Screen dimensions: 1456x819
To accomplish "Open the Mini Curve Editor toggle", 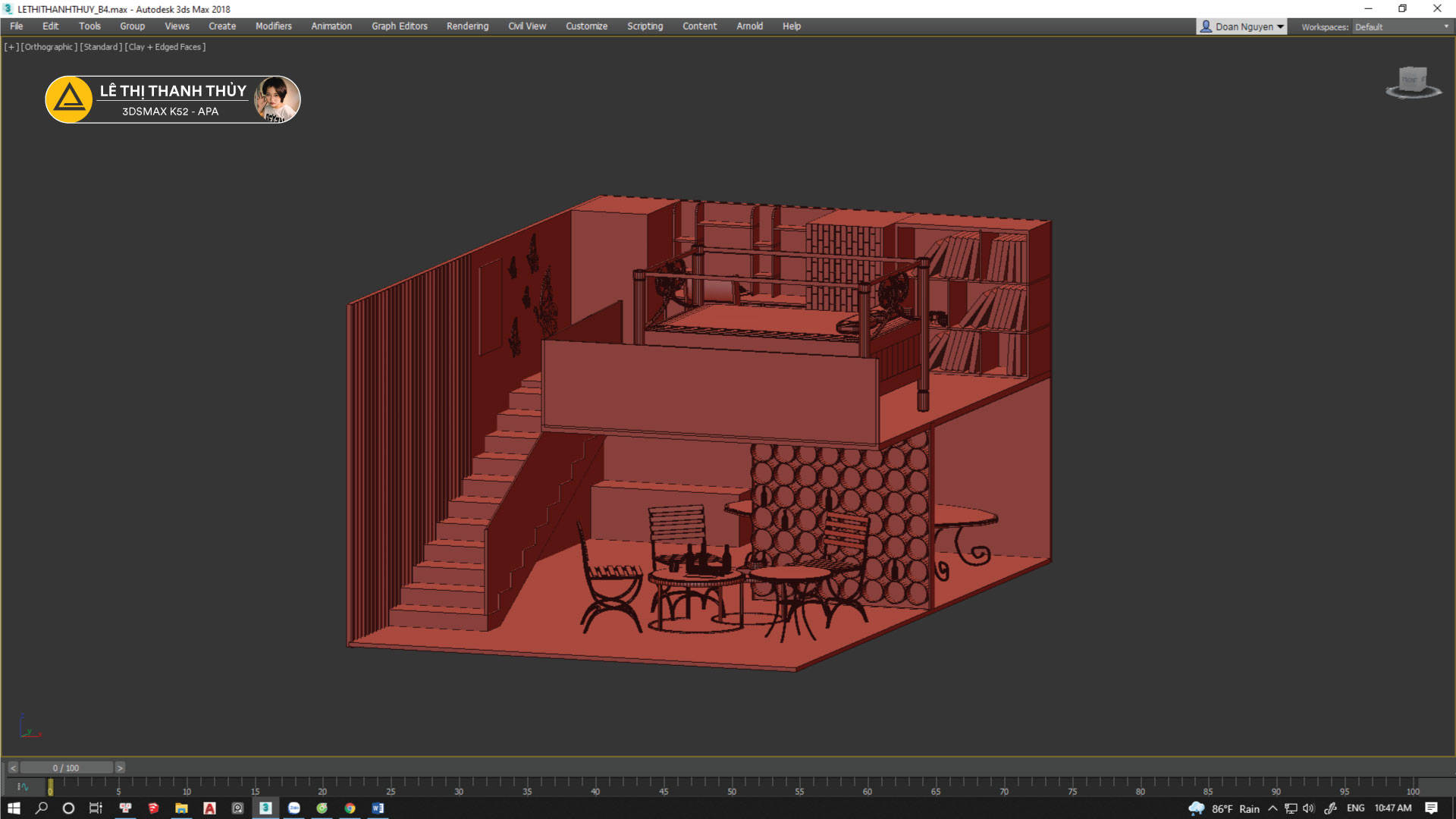I will [x=23, y=787].
